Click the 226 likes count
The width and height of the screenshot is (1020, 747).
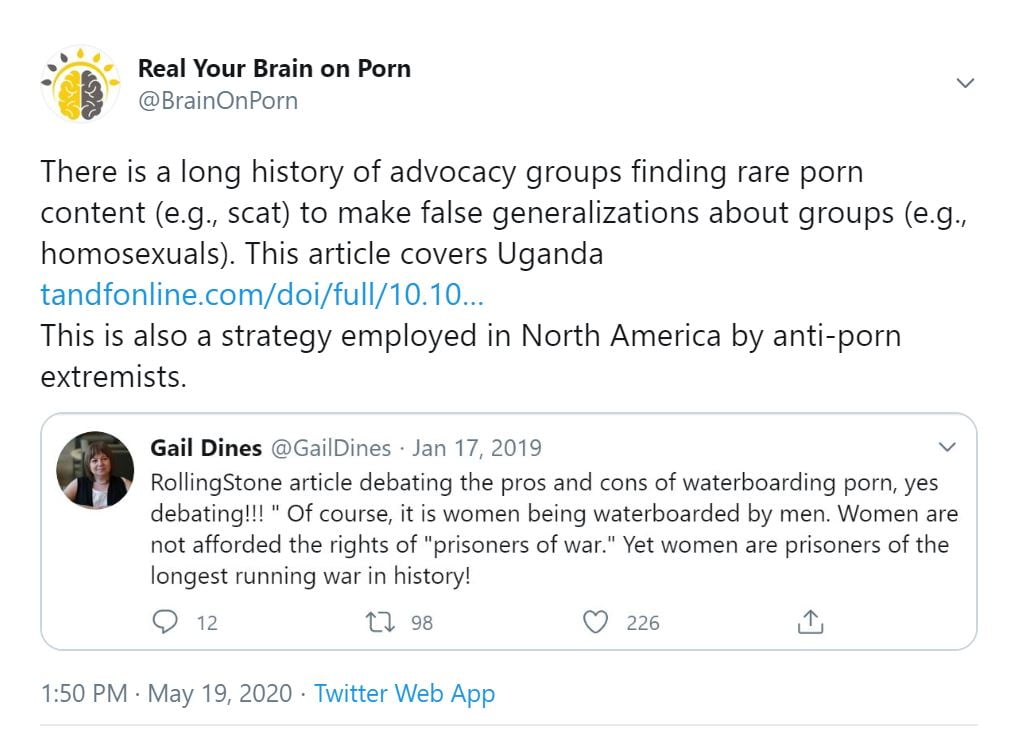click(x=643, y=623)
